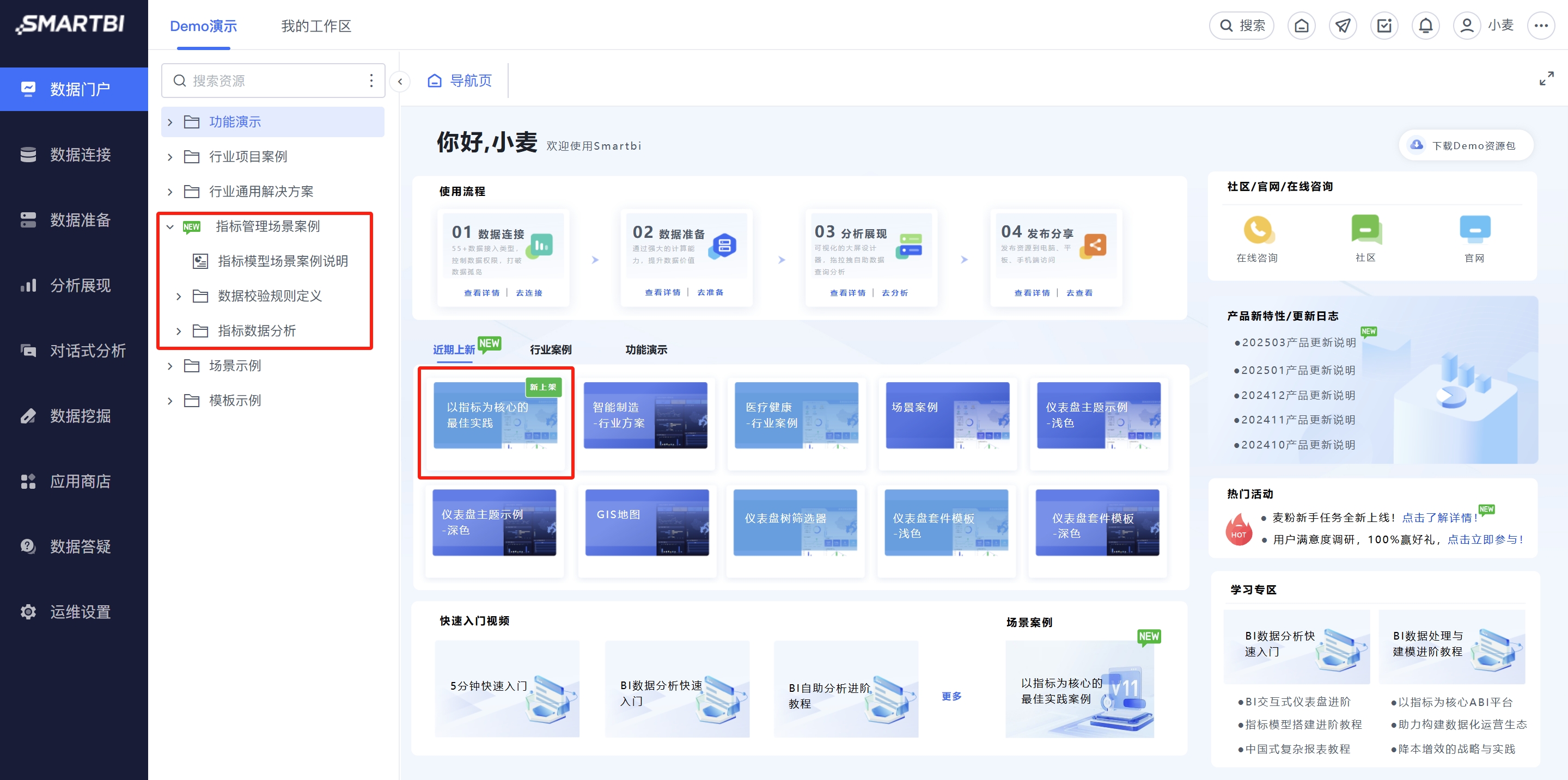
Task: Click 下载Demo资源包 button
Action: (1465, 145)
